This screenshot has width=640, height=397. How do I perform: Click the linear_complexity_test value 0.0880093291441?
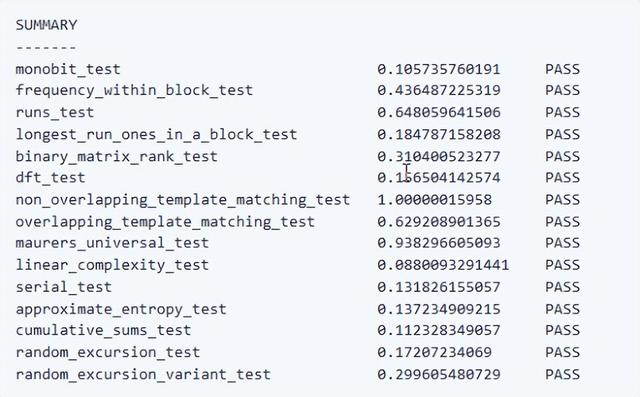[443, 265]
